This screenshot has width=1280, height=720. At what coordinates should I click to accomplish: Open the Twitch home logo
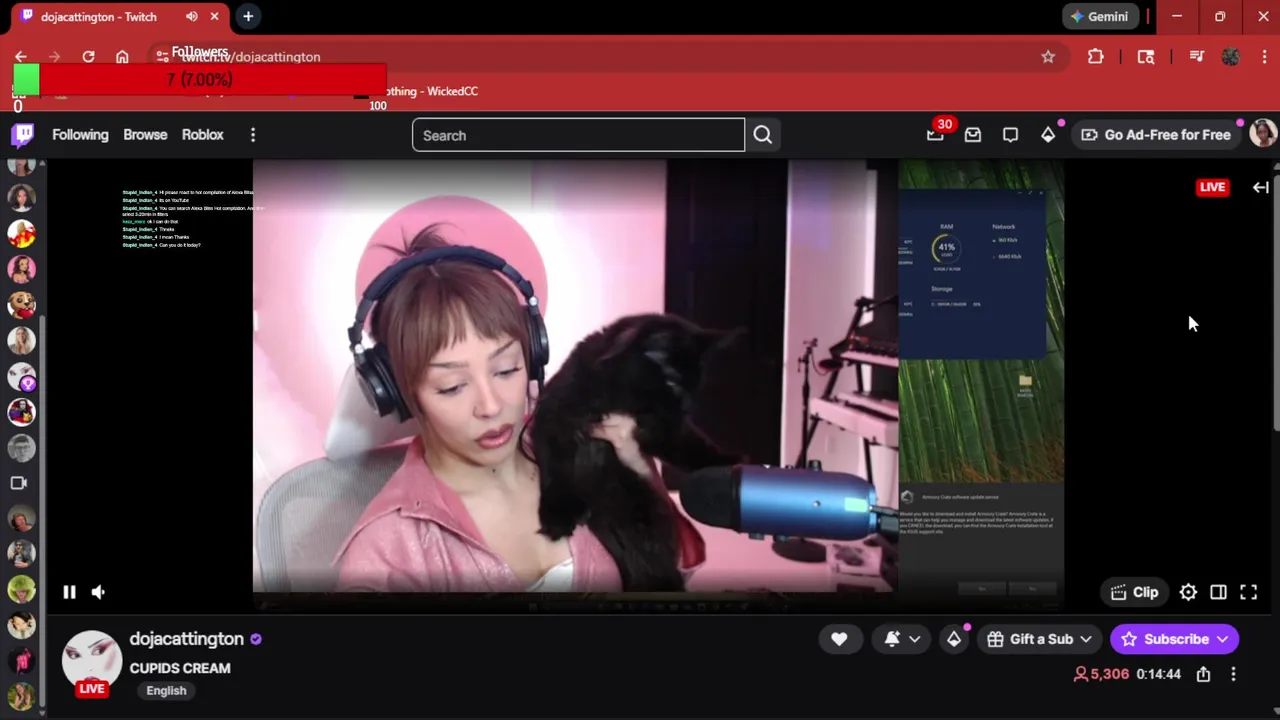pyautogui.click(x=22, y=135)
